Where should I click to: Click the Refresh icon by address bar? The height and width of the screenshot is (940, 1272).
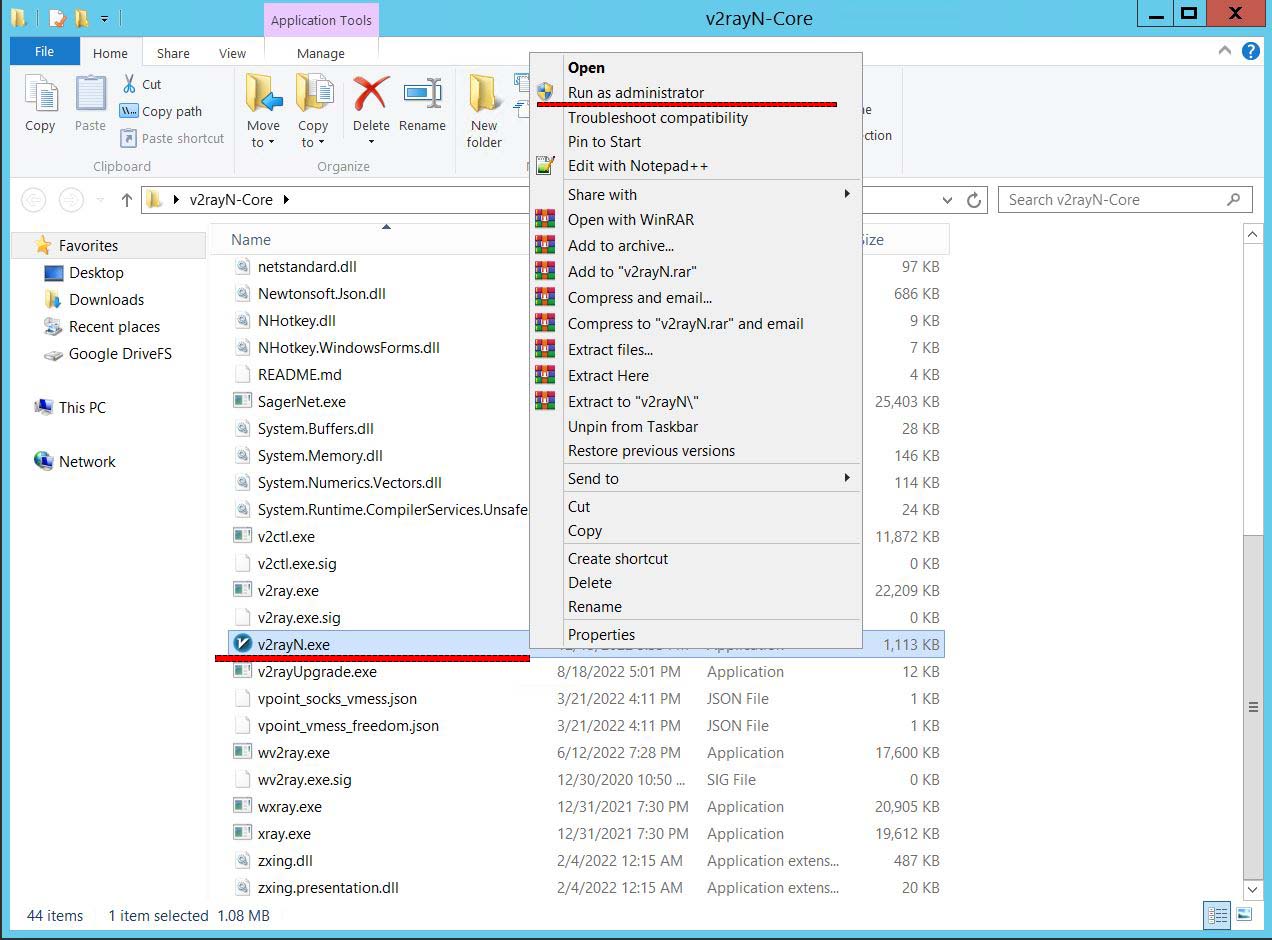point(974,200)
